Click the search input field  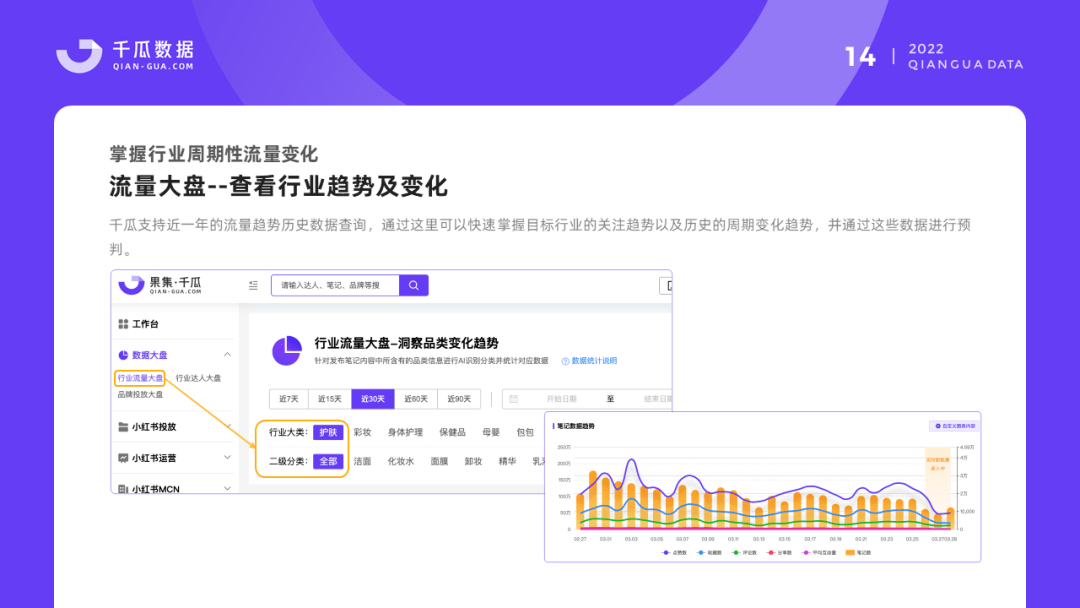point(338,285)
